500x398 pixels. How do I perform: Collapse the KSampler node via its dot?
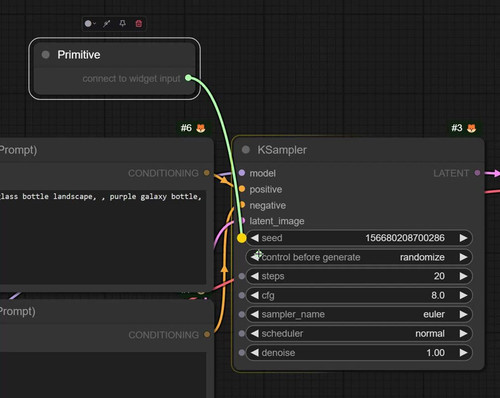pyautogui.click(x=246, y=150)
